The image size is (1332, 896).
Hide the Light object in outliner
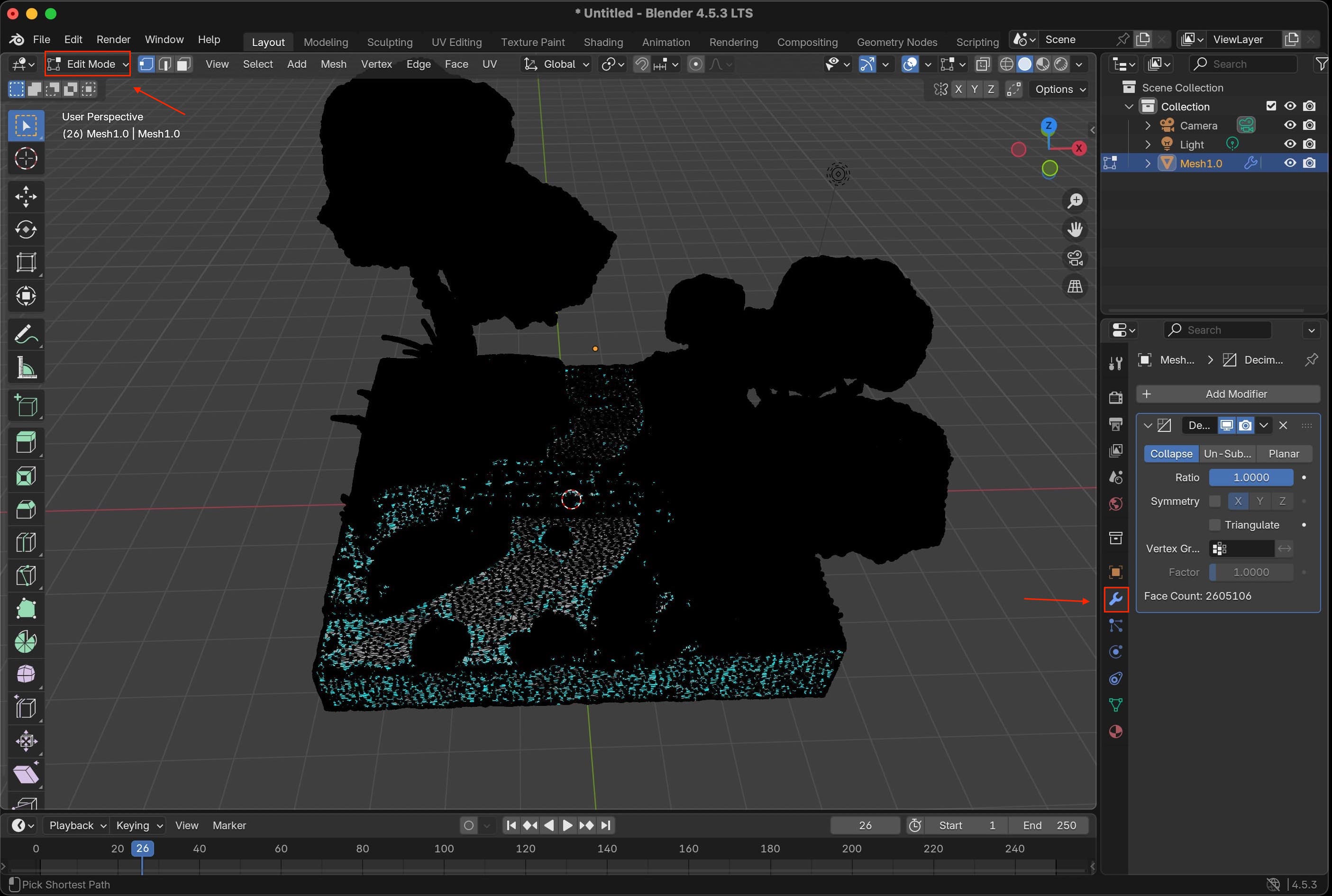tap(1290, 144)
